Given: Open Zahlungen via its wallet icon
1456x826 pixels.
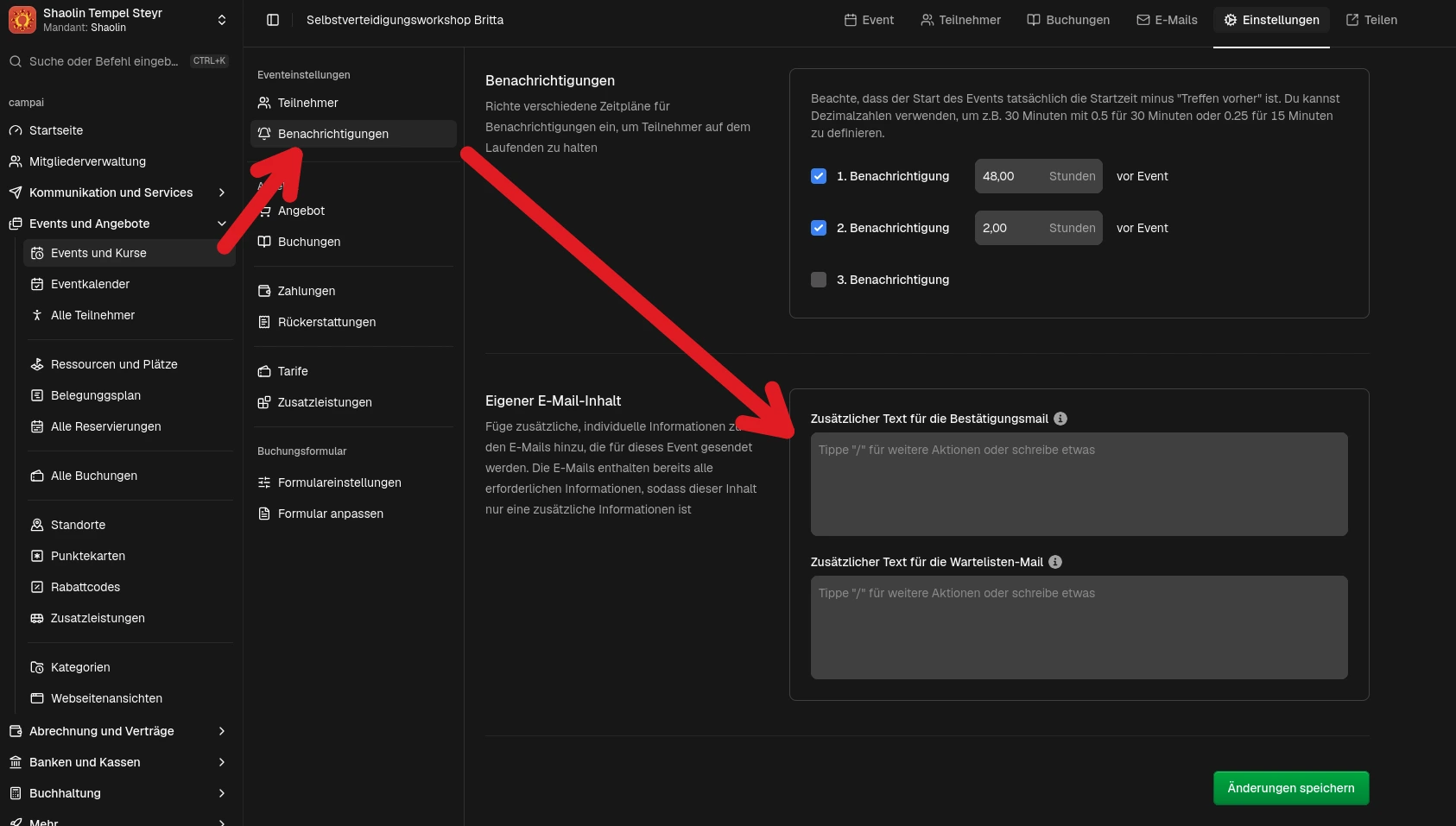Looking at the screenshot, I should [264, 291].
